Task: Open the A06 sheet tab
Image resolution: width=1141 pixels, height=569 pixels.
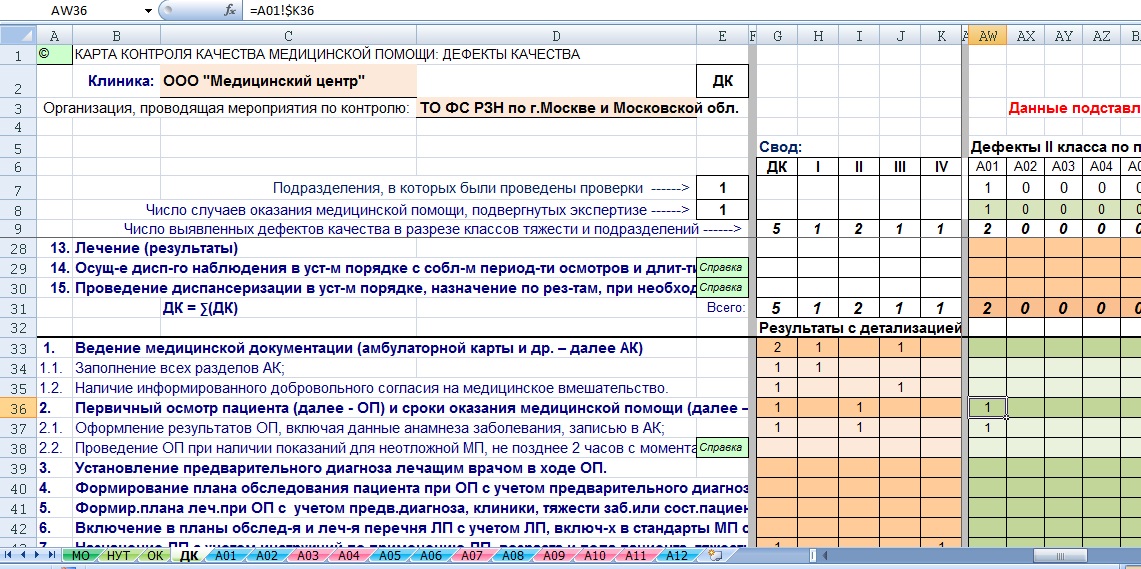Action: [x=430, y=556]
